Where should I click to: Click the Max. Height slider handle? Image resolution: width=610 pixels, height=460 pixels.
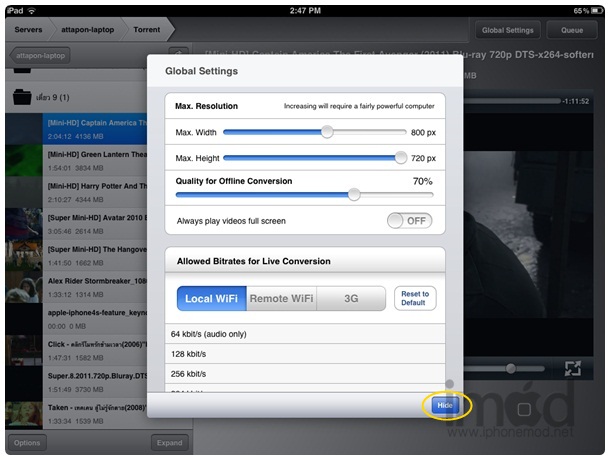coord(401,157)
